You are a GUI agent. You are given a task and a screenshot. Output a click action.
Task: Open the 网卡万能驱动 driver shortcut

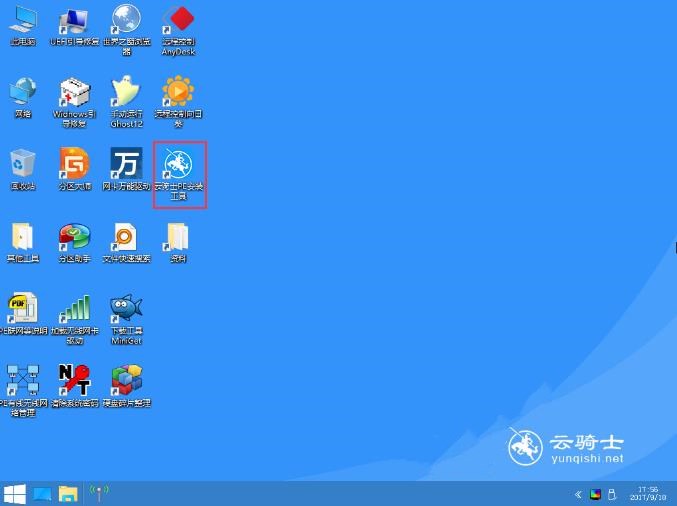coord(127,170)
